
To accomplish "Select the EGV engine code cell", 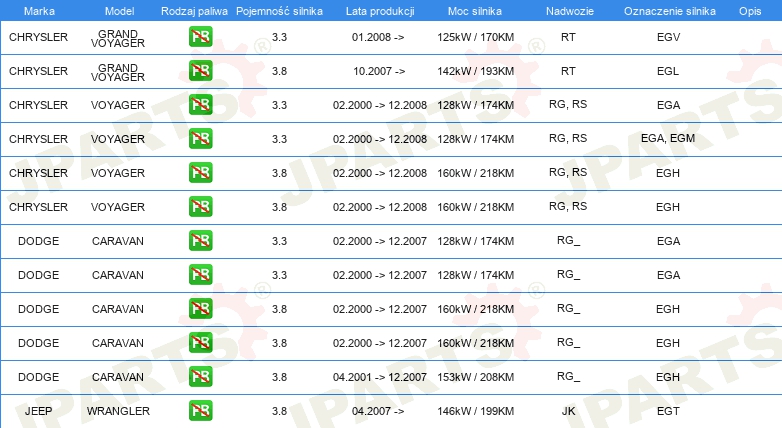I will point(668,37).
